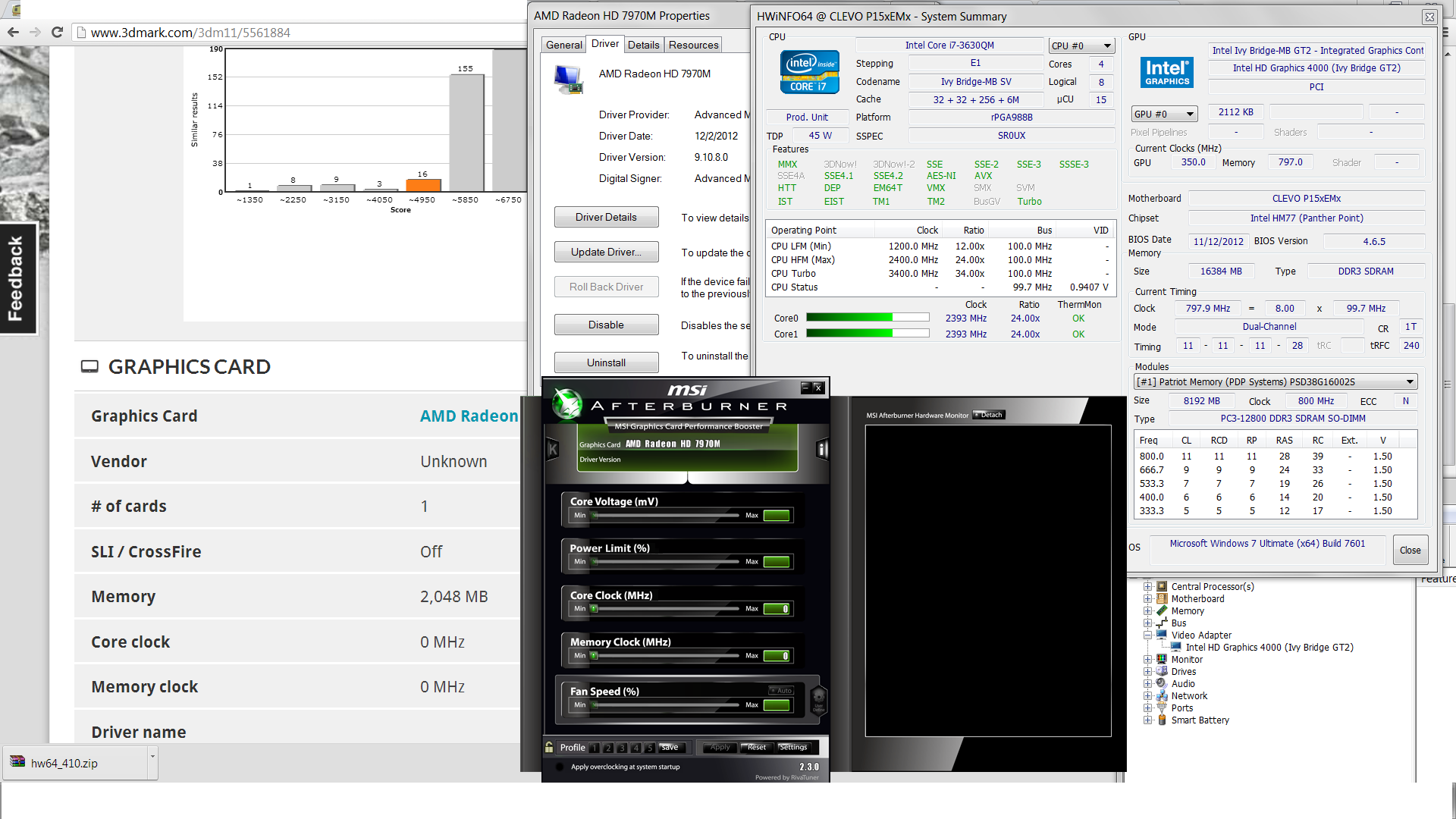Click the Afterburner profile lock icon
The width and height of the screenshot is (1456, 819).
549,747
